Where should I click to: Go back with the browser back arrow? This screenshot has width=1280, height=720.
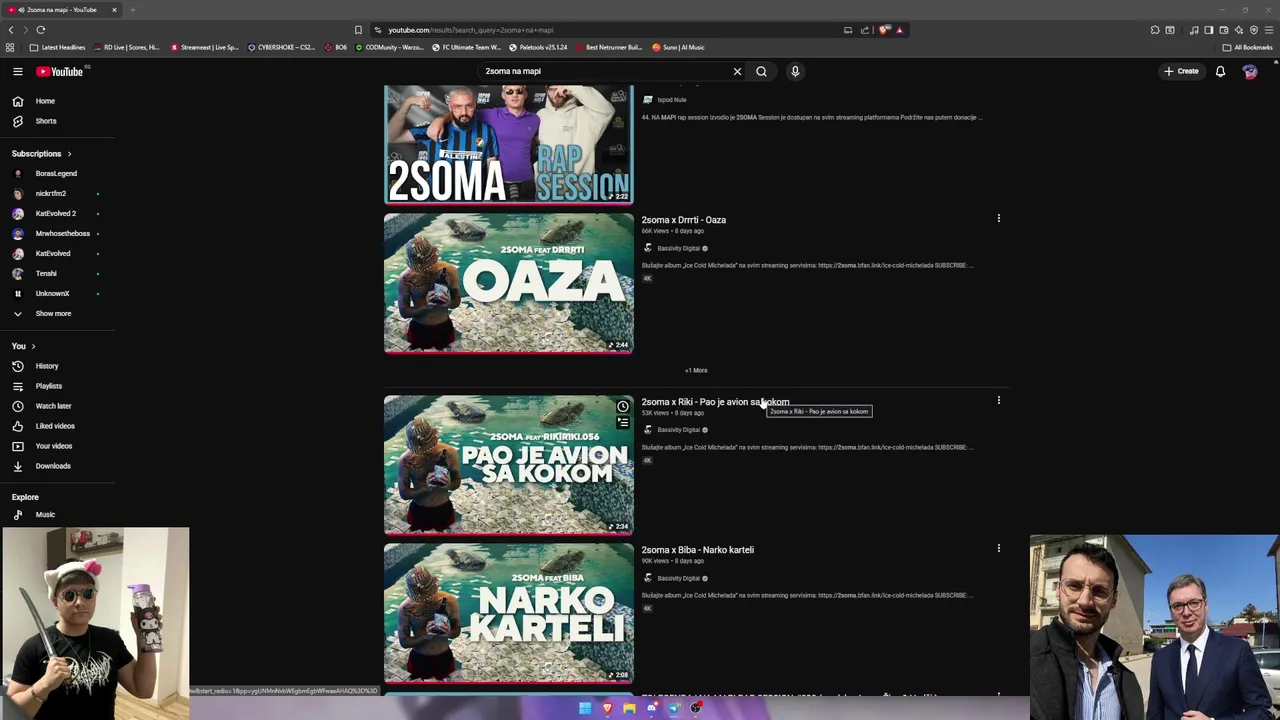pos(11,30)
